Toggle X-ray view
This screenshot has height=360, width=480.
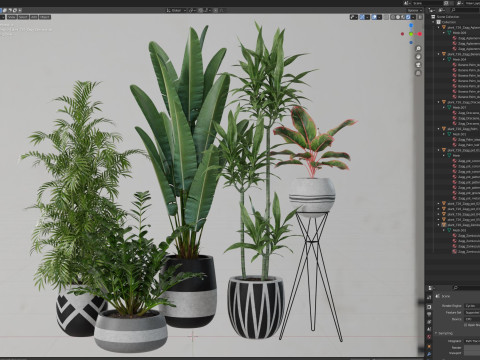point(386,17)
